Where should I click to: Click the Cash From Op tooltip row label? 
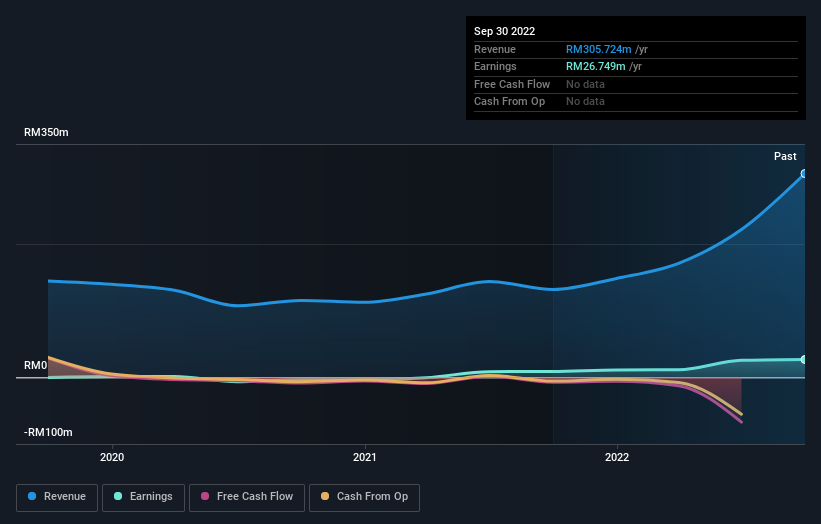point(509,102)
